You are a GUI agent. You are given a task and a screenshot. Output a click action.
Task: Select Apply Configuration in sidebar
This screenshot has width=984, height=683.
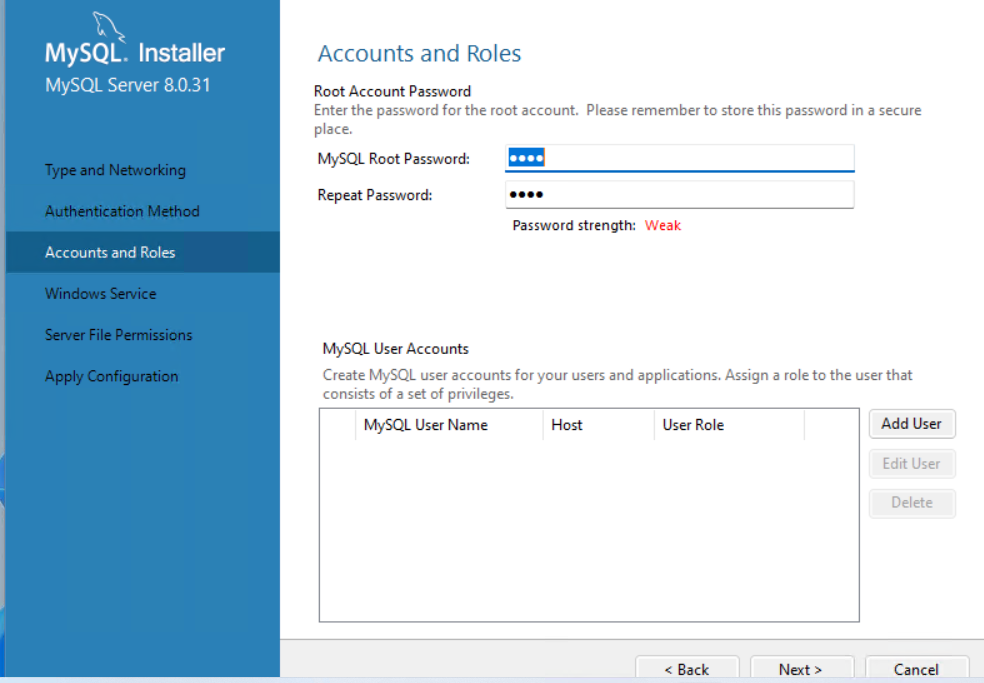coord(111,376)
